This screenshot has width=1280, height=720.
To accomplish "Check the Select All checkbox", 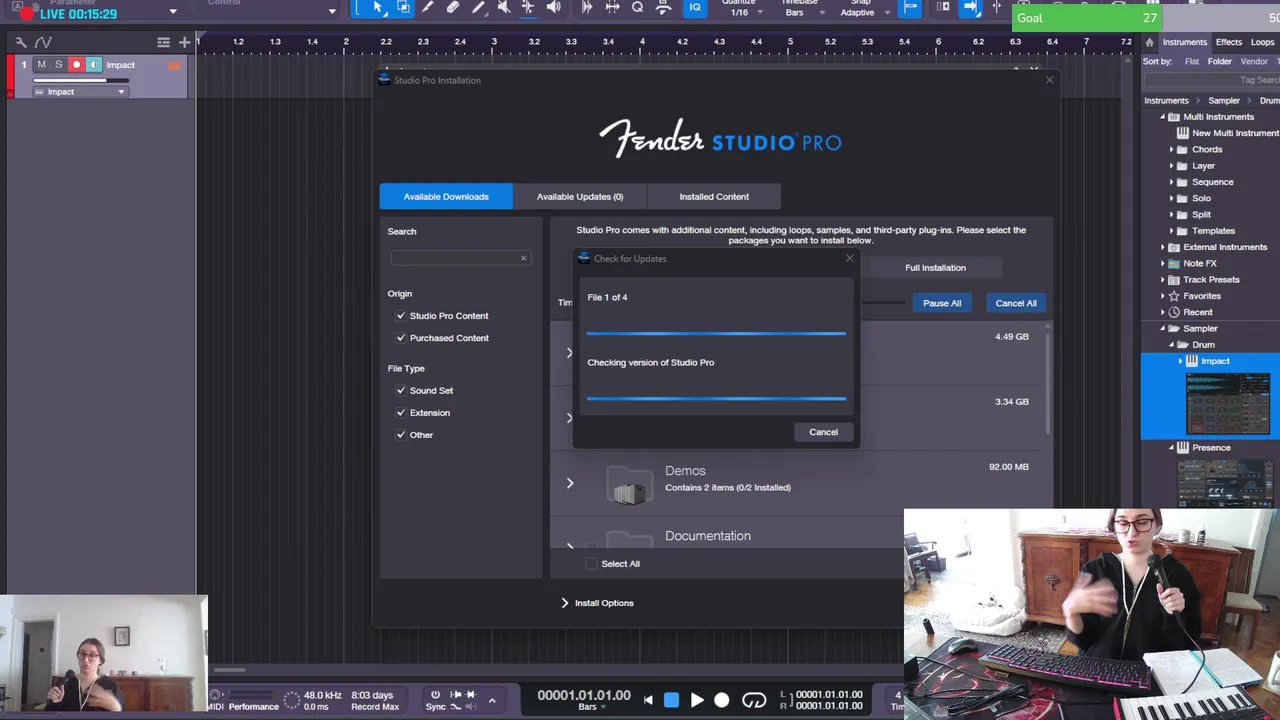I will [x=591, y=564].
